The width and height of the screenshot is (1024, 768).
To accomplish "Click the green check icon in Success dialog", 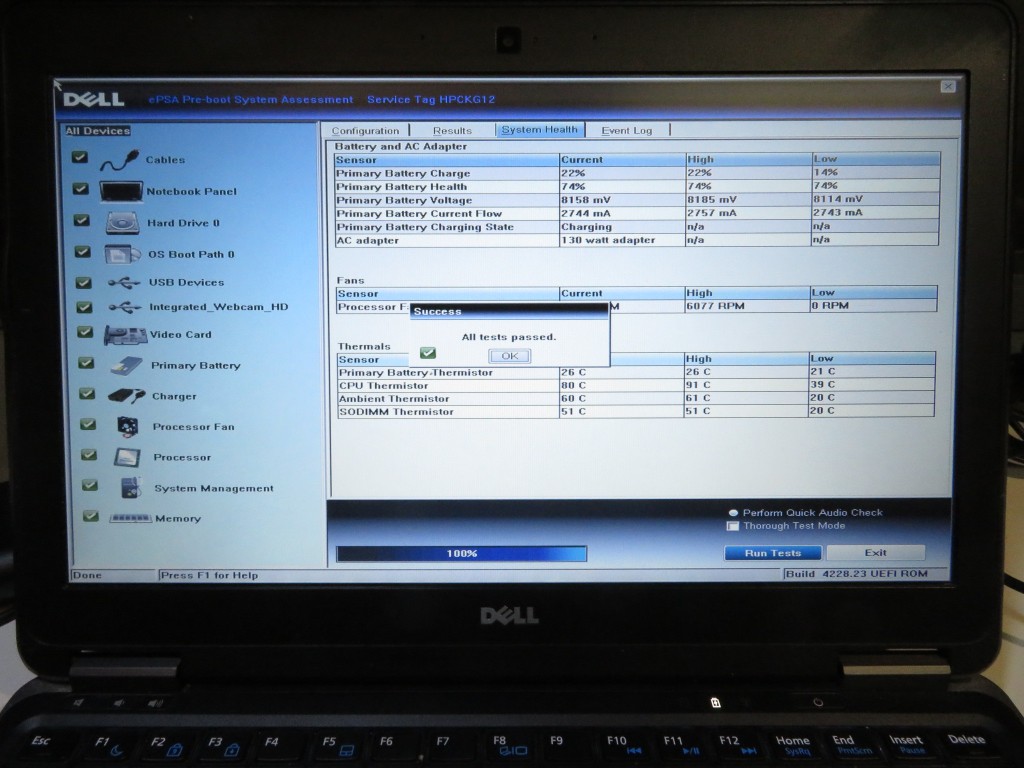I will (428, 353).
